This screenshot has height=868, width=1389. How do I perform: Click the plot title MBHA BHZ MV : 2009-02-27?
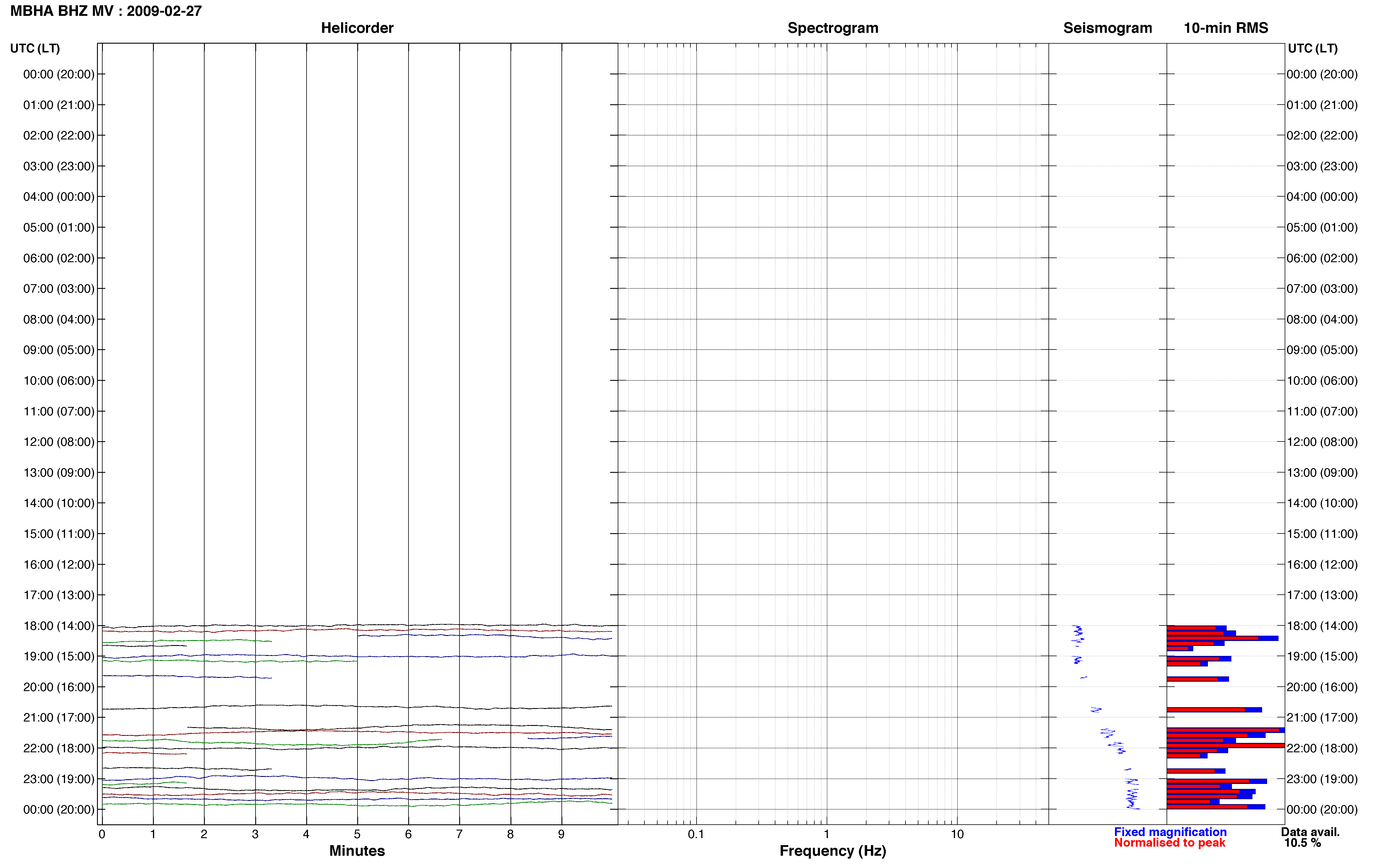106,11
